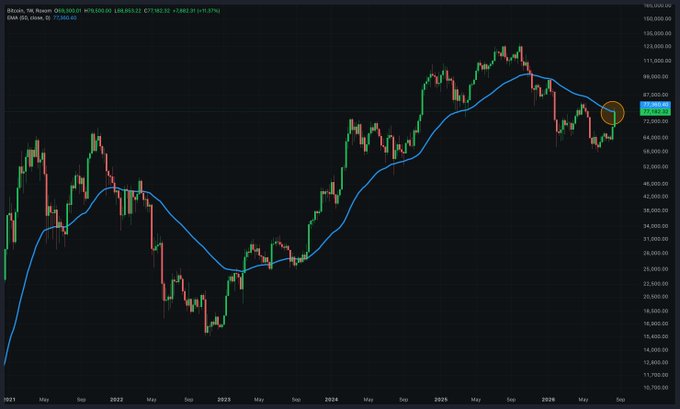Click the 111,000.00 price axis label
This screenshot has width=680, height=409.
[657, 61]
